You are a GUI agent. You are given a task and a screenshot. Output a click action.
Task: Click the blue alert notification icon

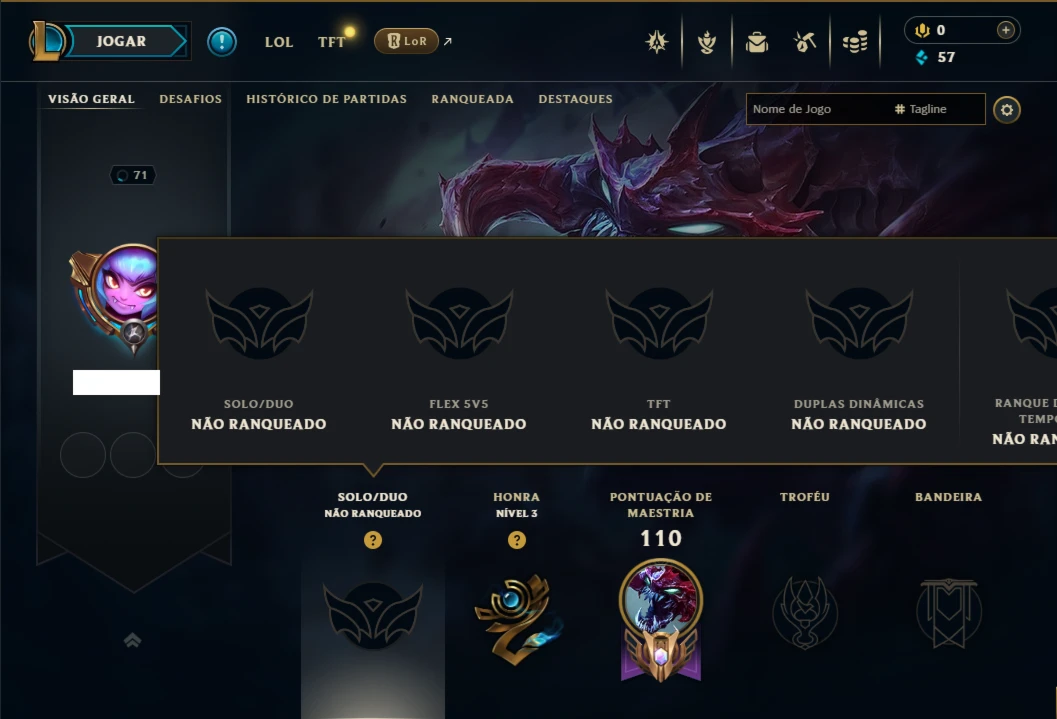coord(222,42)
